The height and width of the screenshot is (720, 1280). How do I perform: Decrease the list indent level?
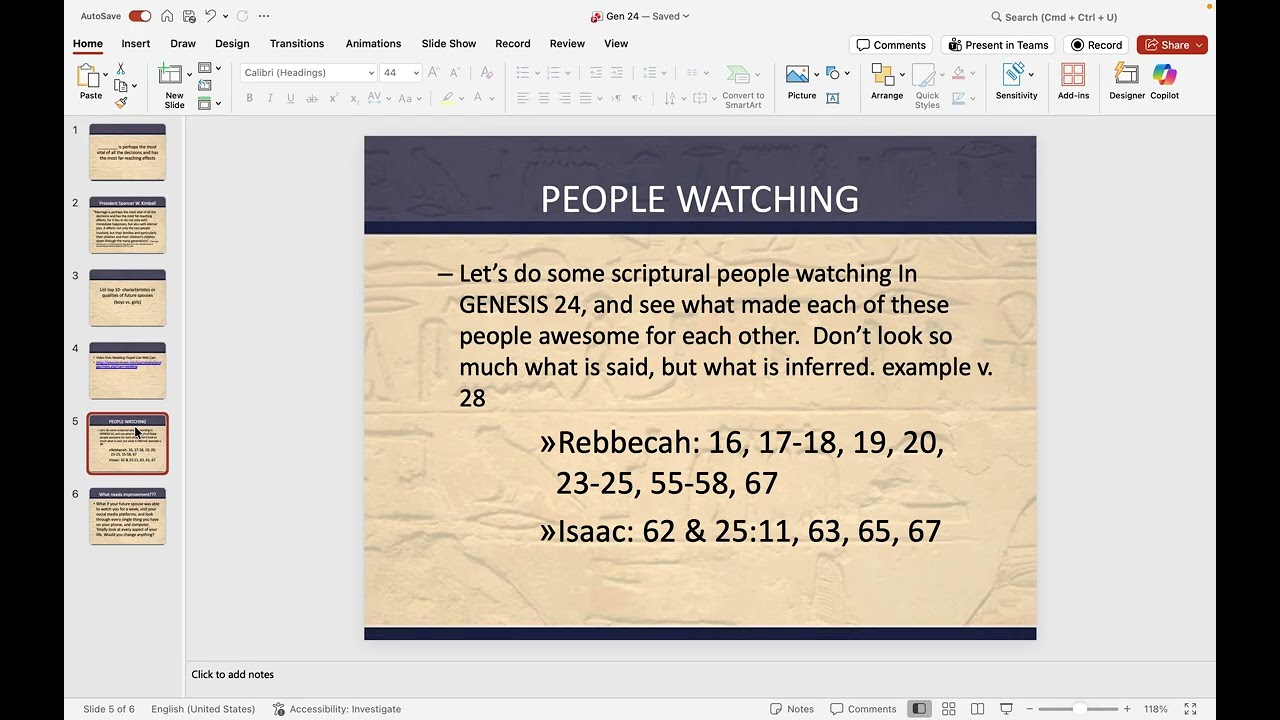point(596,73)
